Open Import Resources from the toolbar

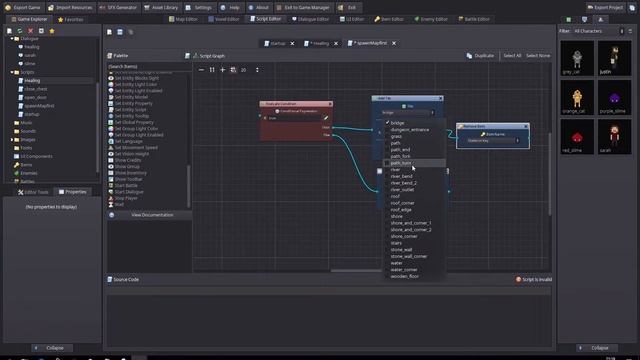coord(70,7)
